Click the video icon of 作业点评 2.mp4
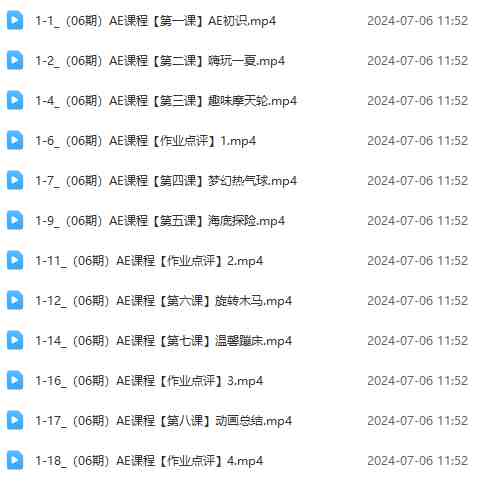 (x=15, y=260)
